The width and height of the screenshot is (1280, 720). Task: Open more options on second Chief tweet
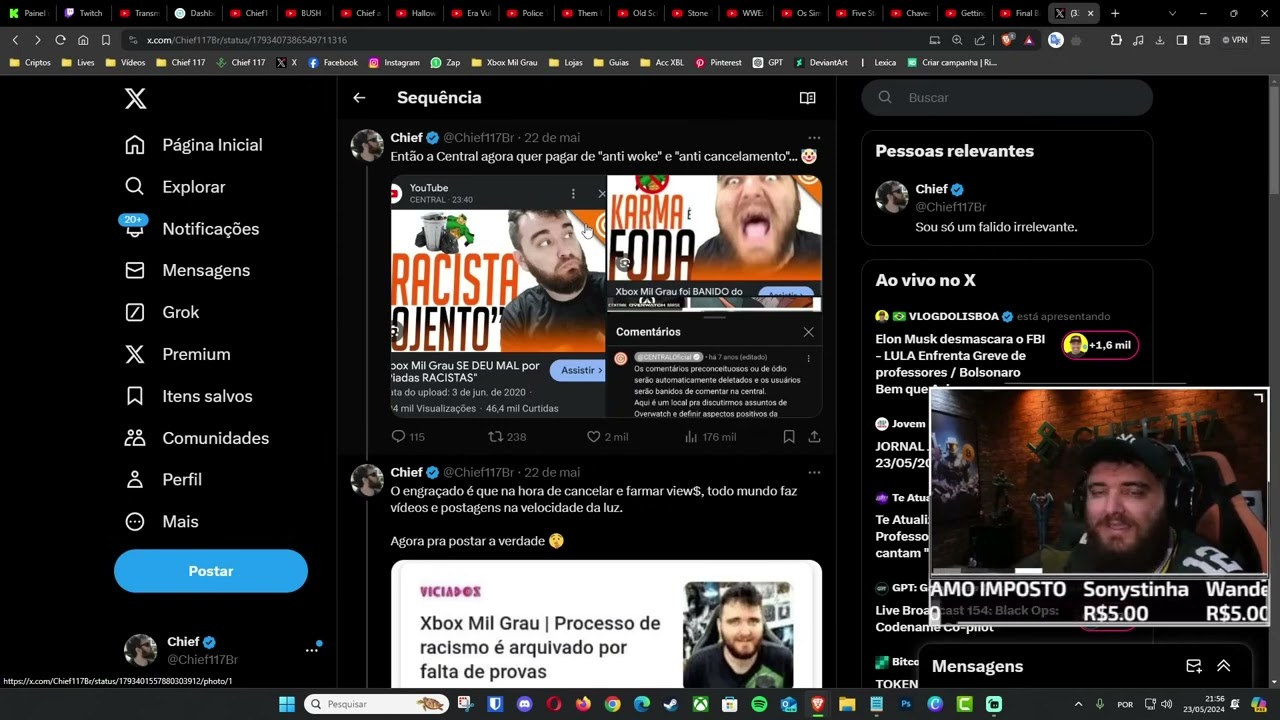pyautogui.click(x=814, y=473)
